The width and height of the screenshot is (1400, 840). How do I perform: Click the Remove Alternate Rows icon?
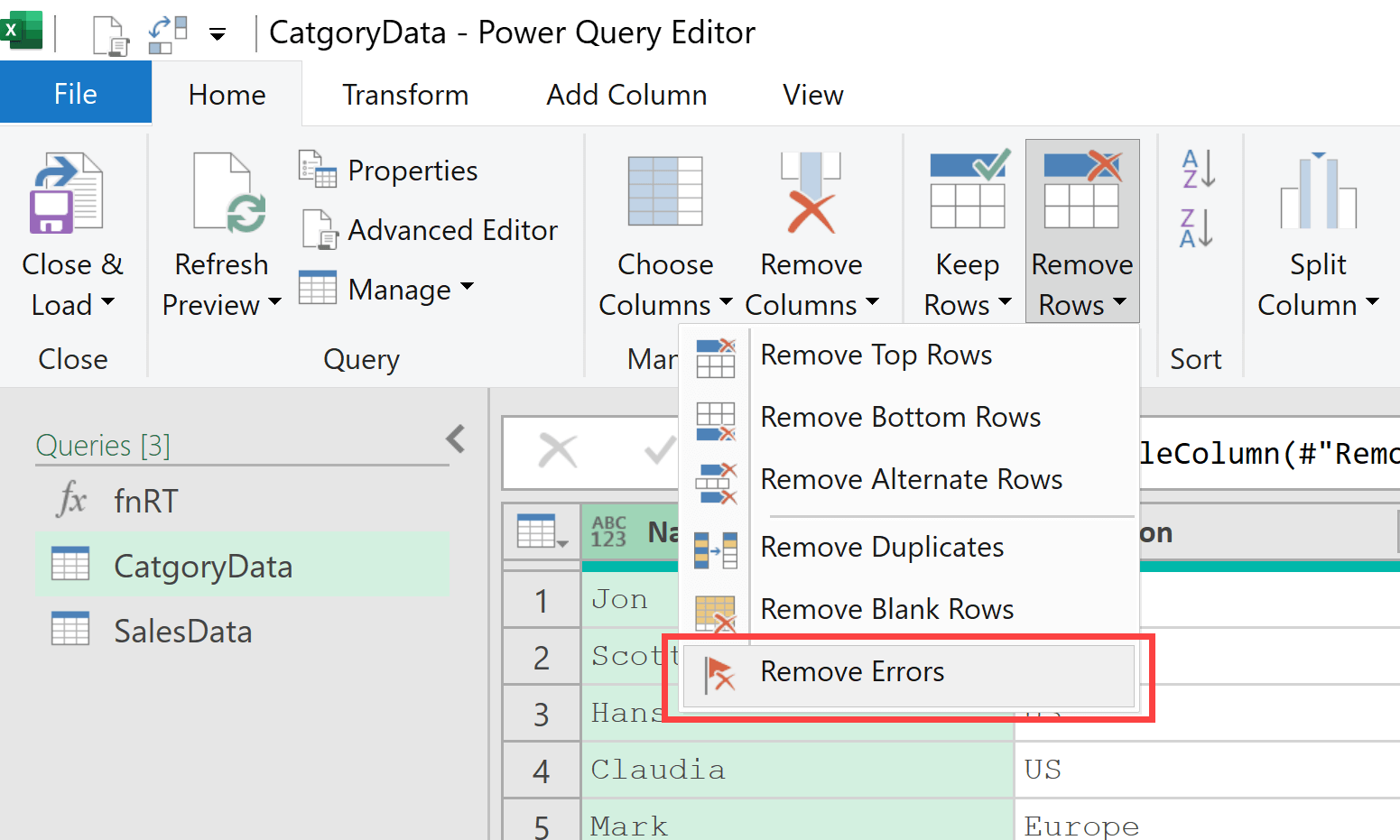[716, 484]
